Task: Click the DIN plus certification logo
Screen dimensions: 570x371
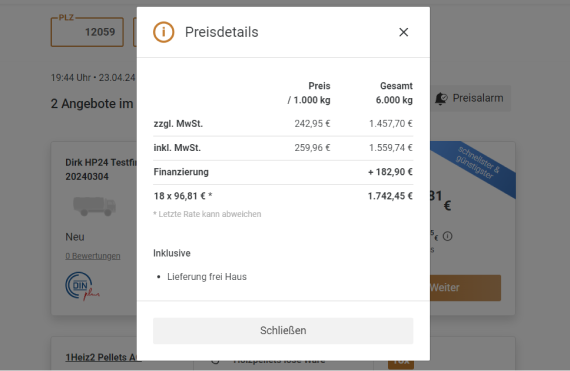Action: click(82, 286)
